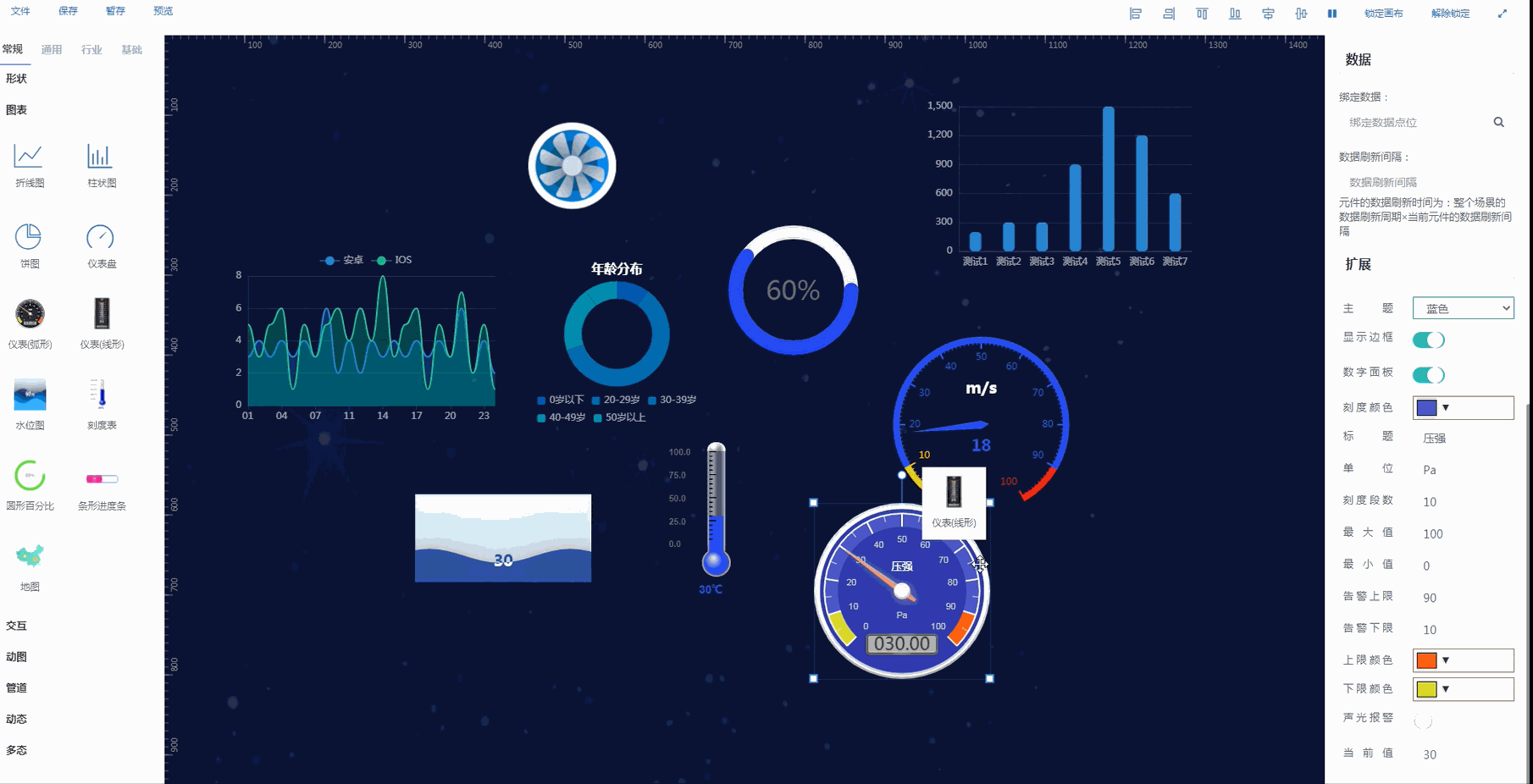Open the 下限颜色 color dropdown arrow
Image resolution: width=1533 pixels, height=784 pixels.
[x=1446, y=689]
